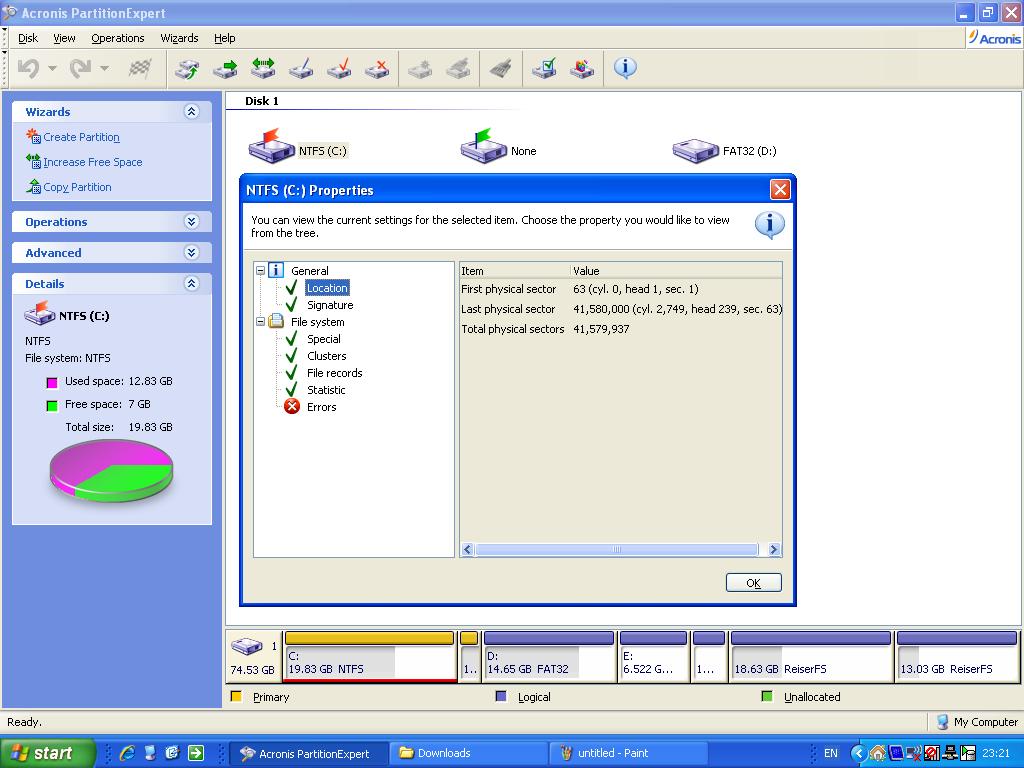Show hidden tray icons with the arrow
This screenshot has height=768, width=1024.
click(x=858, y=753)
